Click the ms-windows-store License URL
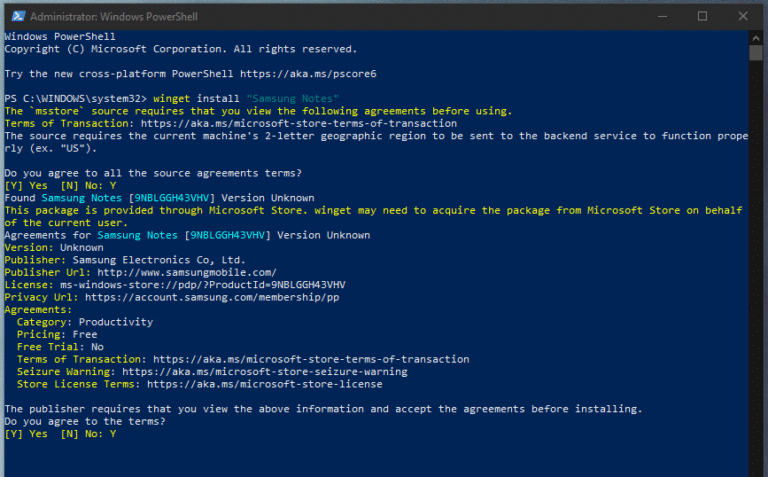 pyautogui.click(x=204, y=285)
